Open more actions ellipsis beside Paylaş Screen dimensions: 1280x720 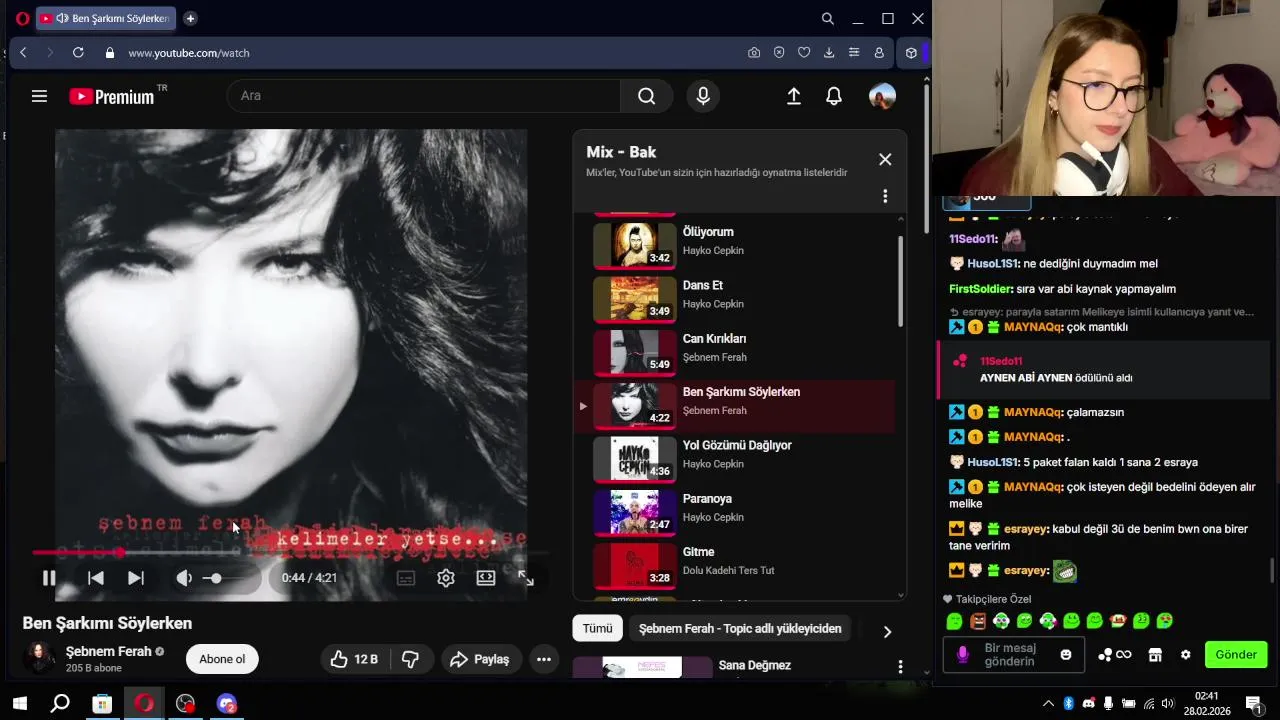(x=544, y=659)
